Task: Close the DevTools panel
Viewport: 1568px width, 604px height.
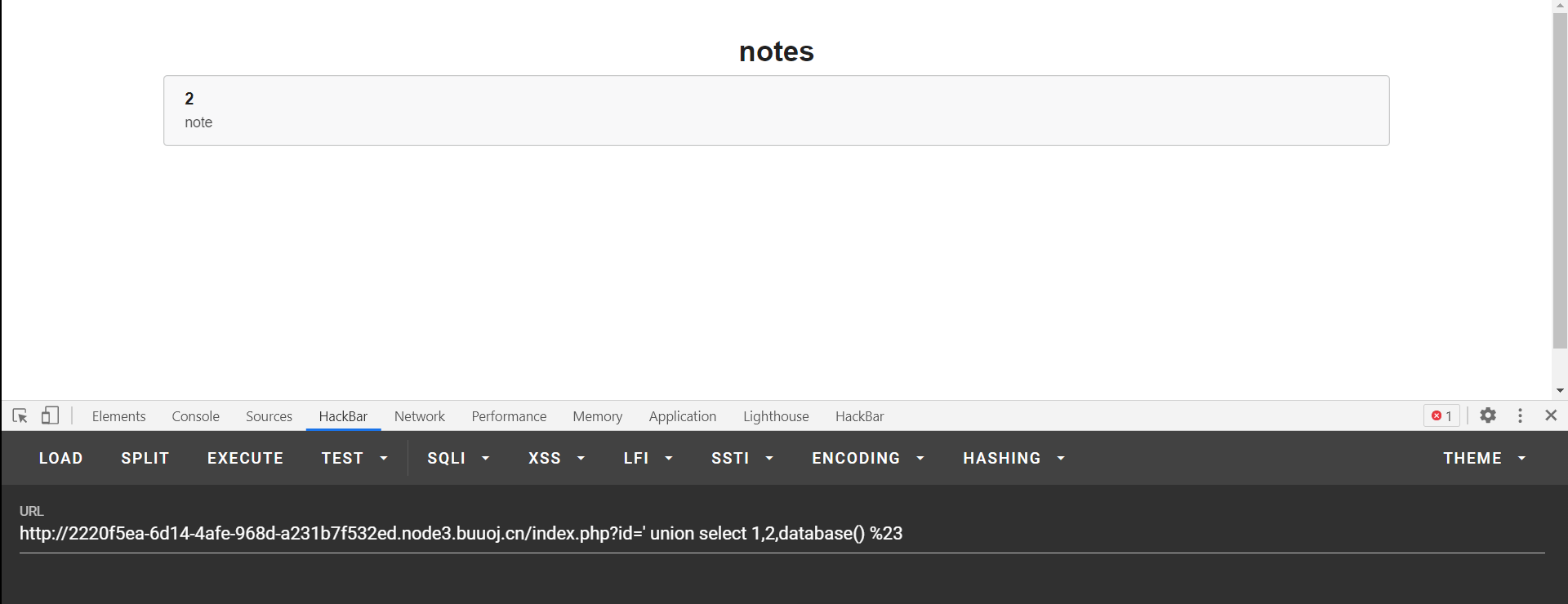Action: pos(1551,415)
